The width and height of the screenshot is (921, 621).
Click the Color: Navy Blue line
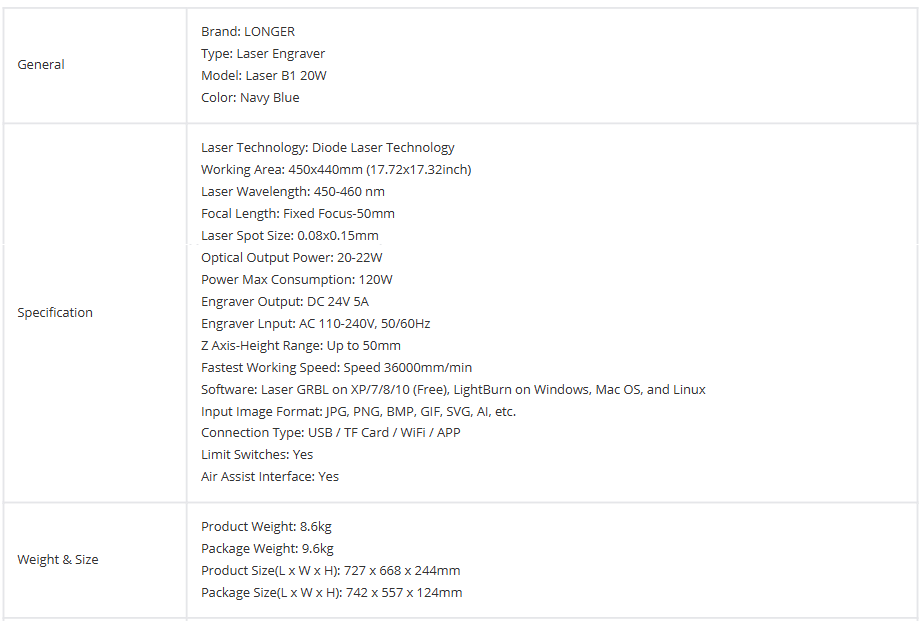tap(250, 98)
